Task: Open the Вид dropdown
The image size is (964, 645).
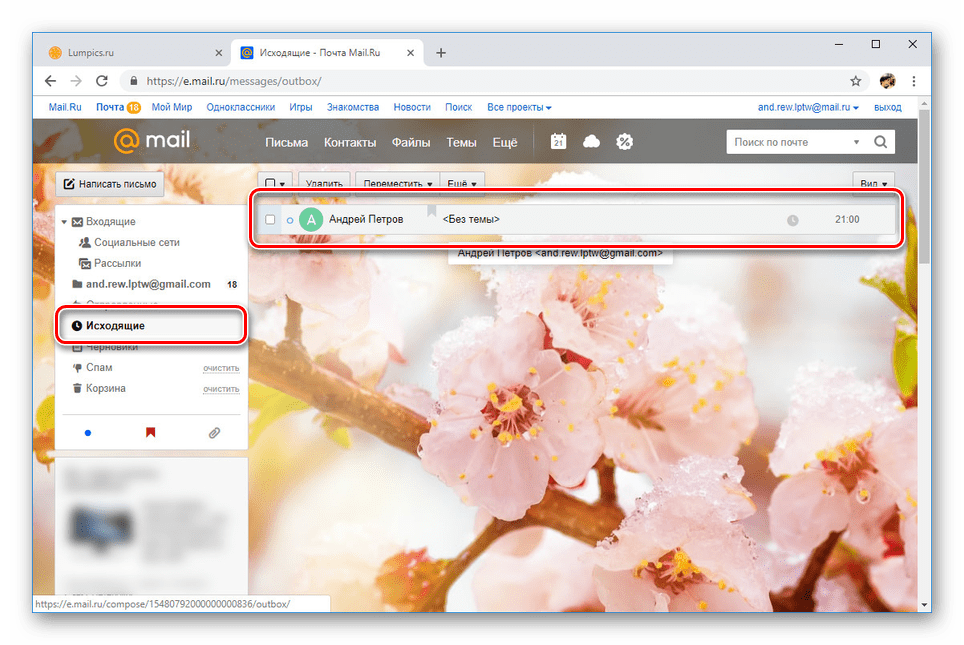Action: [x=872, y=184]
